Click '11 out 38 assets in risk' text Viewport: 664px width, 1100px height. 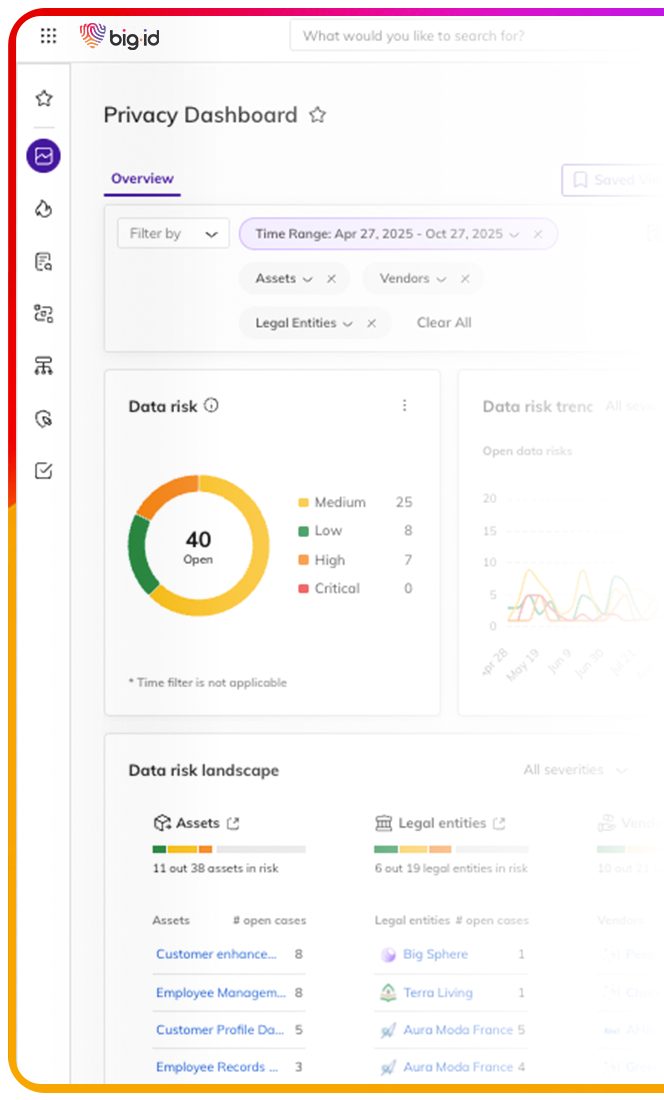click(x=215, y=868)
